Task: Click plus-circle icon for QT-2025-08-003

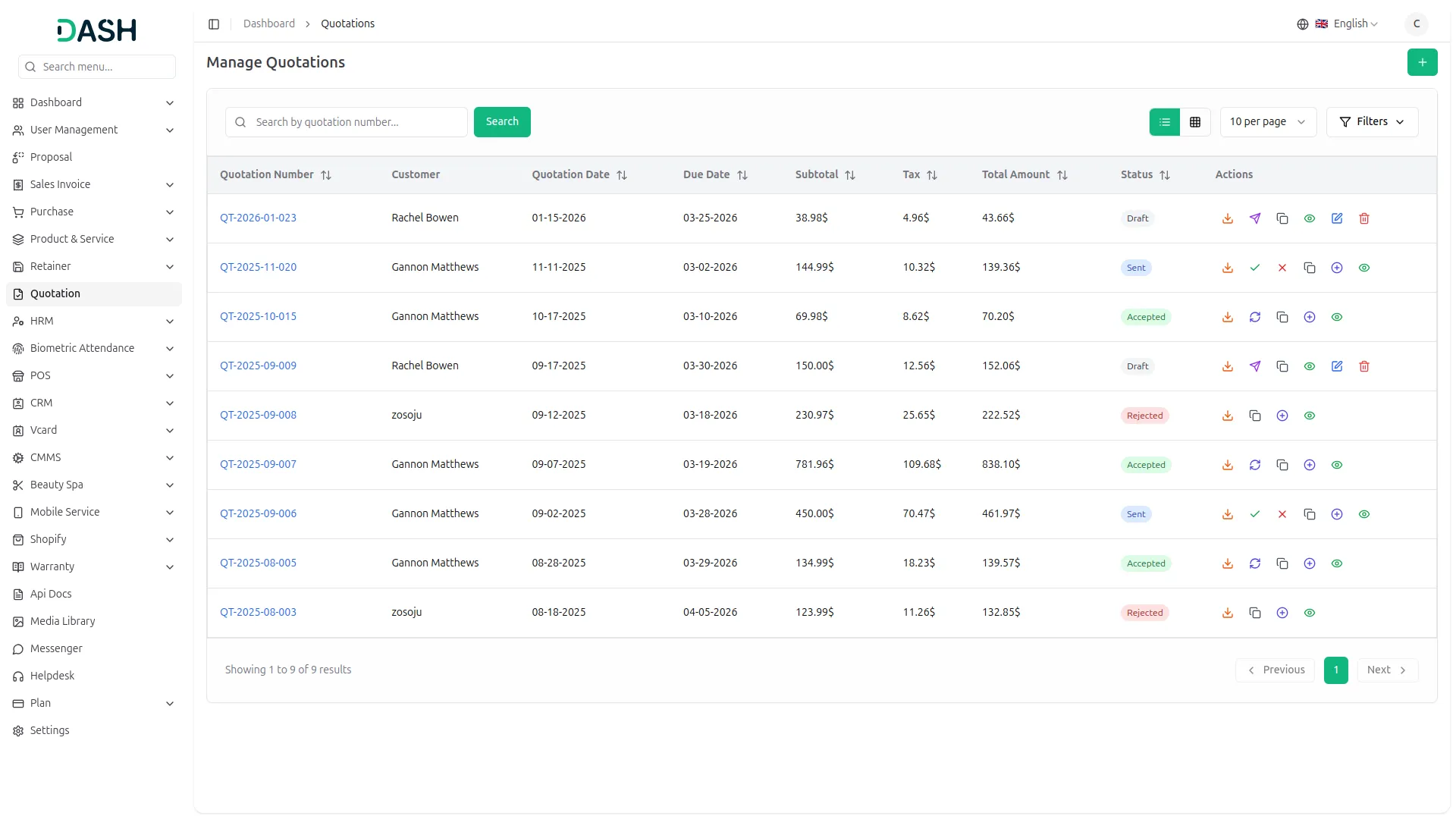Action: click(1282, 613)
